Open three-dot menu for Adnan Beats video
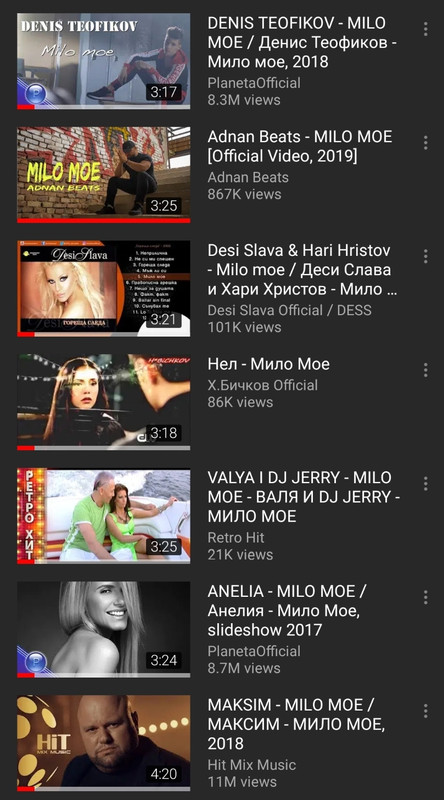444x800 pixels. coord(425,142)
